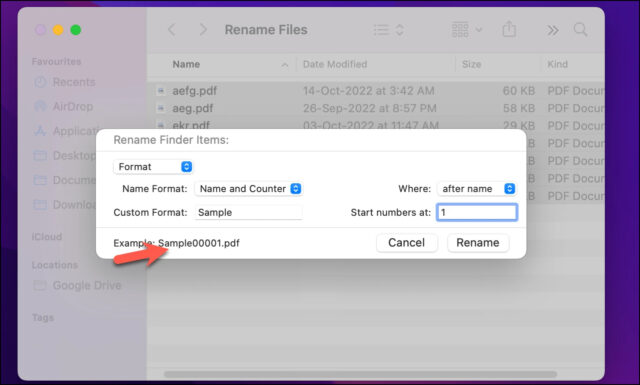Select the aefg.pdf file icon
The height and width of the screenshot is (385, 640).
click(x=161, y=91)
